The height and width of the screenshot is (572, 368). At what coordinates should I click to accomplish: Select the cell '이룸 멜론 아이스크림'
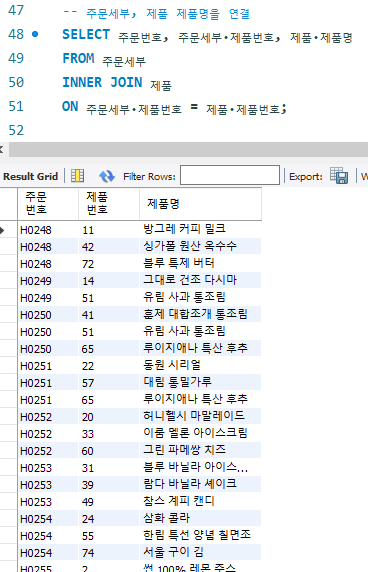[x=200, y=433]
